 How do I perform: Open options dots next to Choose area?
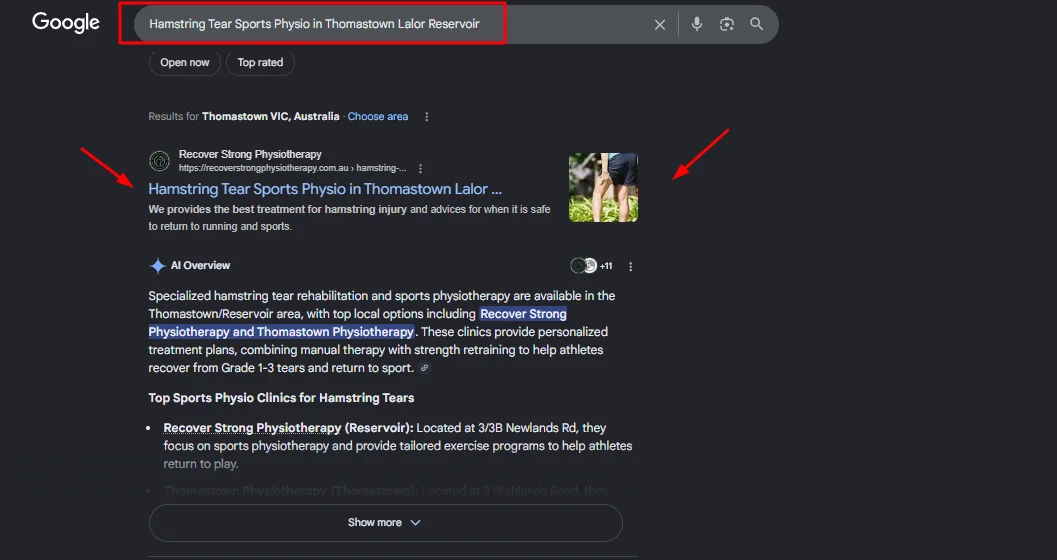point(427,117)
